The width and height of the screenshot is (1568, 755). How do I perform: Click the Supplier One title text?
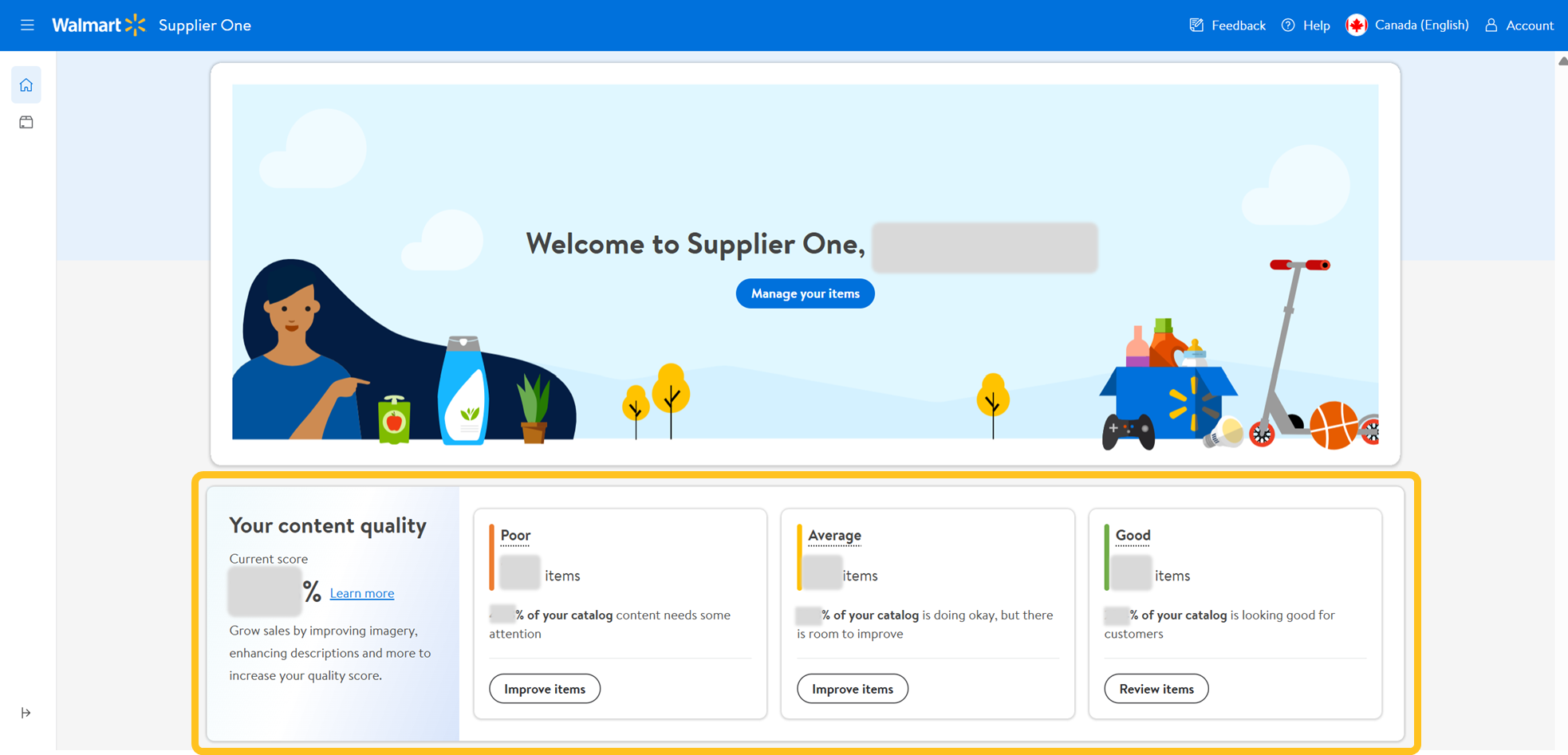click(205, 26)
